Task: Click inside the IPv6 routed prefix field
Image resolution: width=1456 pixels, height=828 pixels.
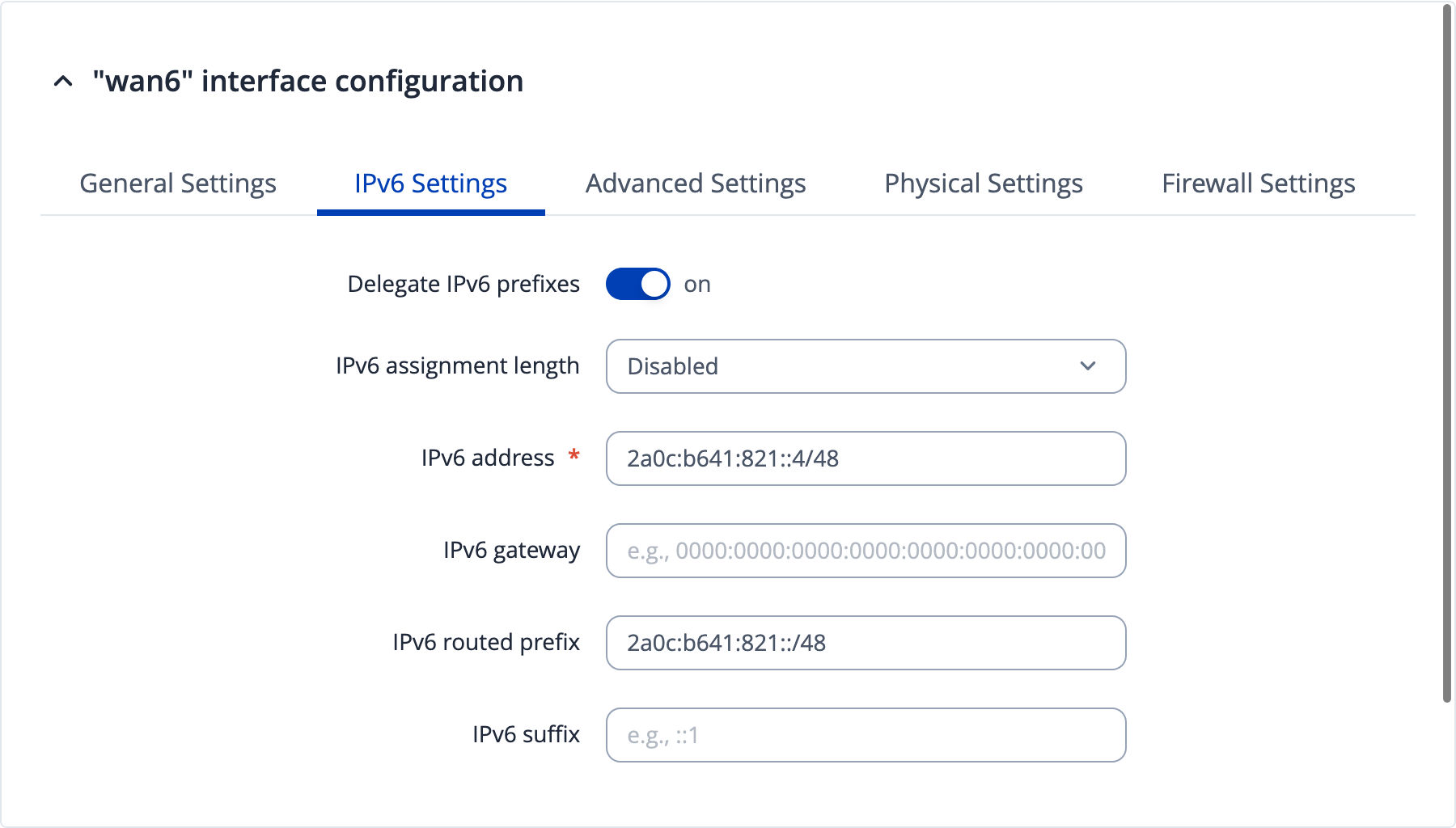Action: click(866, 643)
